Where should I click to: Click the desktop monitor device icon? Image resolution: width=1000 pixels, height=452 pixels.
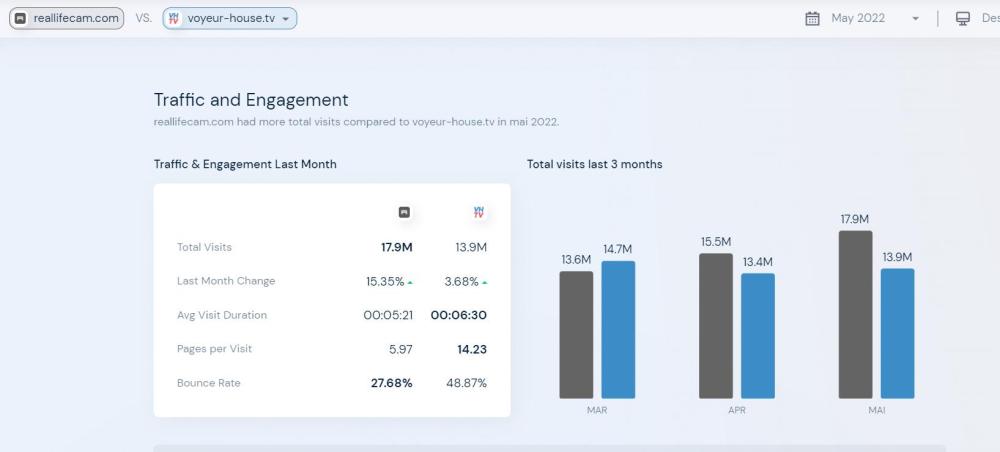click(963, 18)
